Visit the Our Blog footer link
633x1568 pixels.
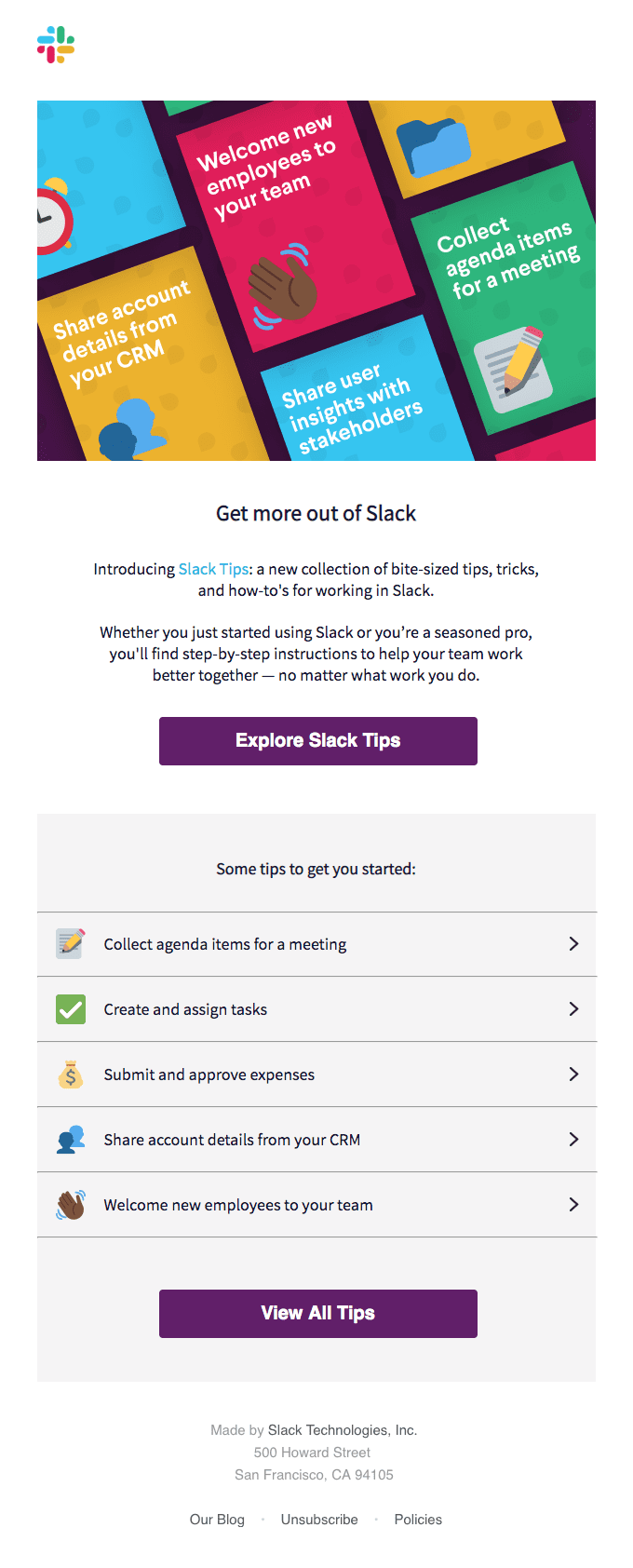(217, 1520)
